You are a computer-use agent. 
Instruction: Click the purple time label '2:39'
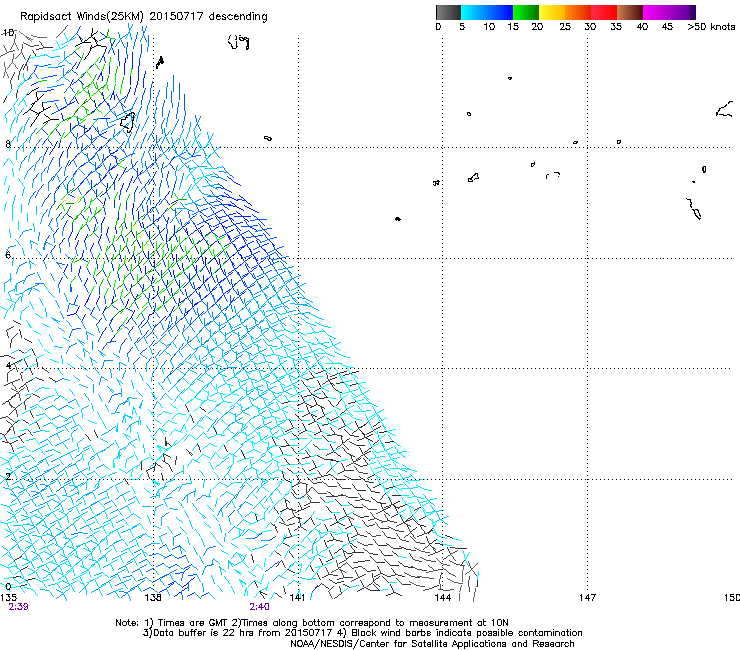coord(18,607)
